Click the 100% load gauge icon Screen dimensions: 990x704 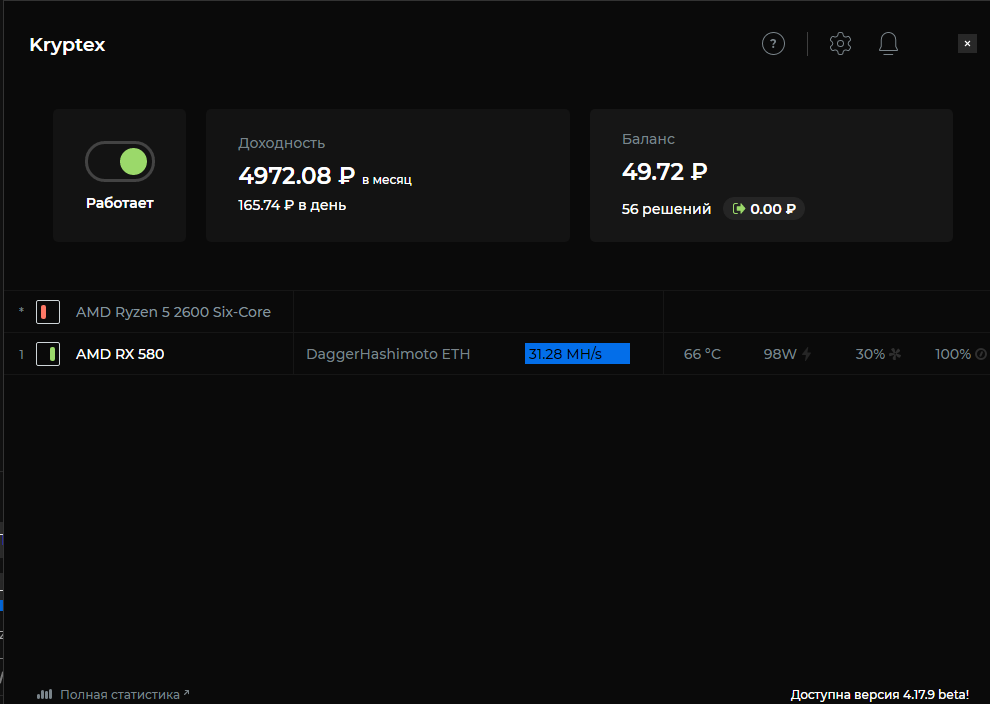coord(981,354)
